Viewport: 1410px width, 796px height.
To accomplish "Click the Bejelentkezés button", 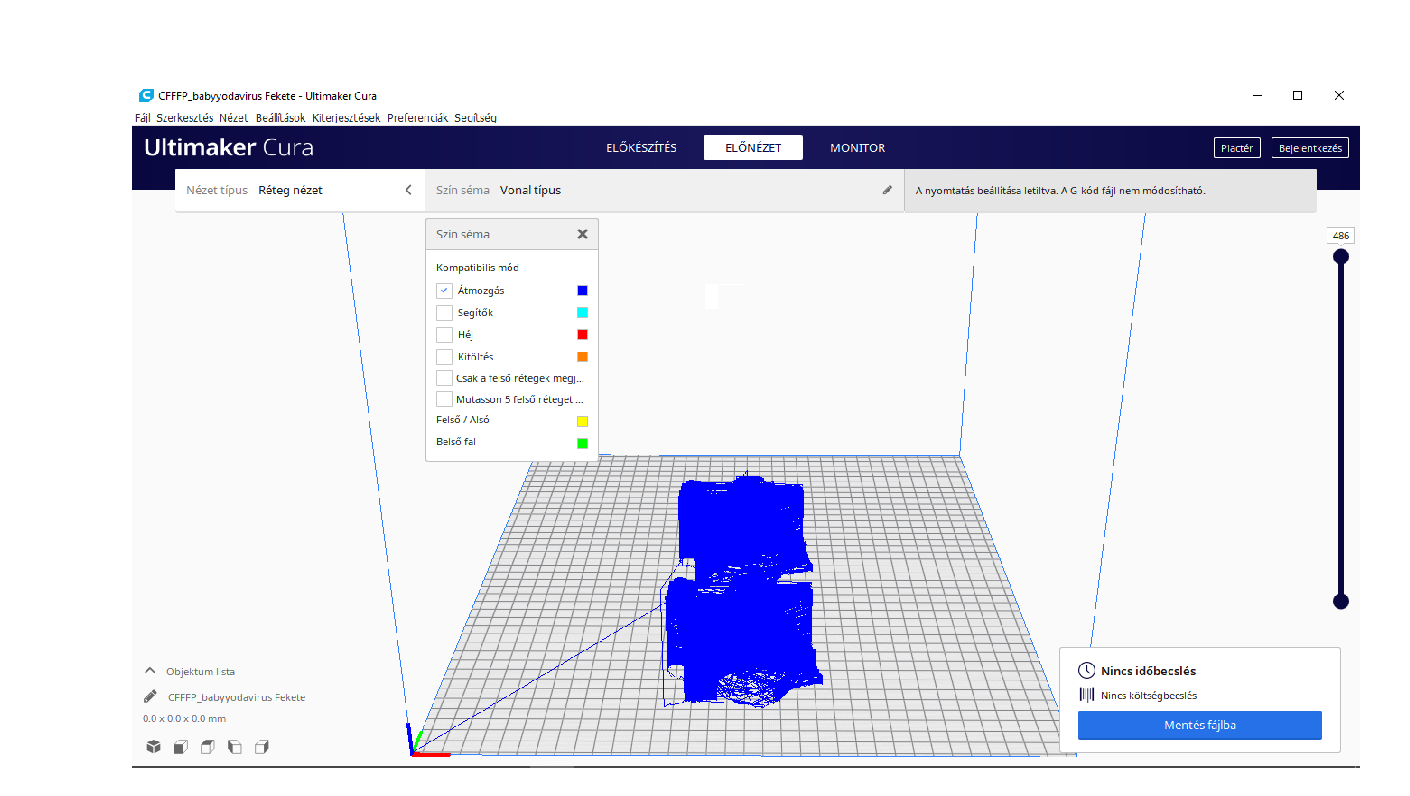I will (1310, 148).
